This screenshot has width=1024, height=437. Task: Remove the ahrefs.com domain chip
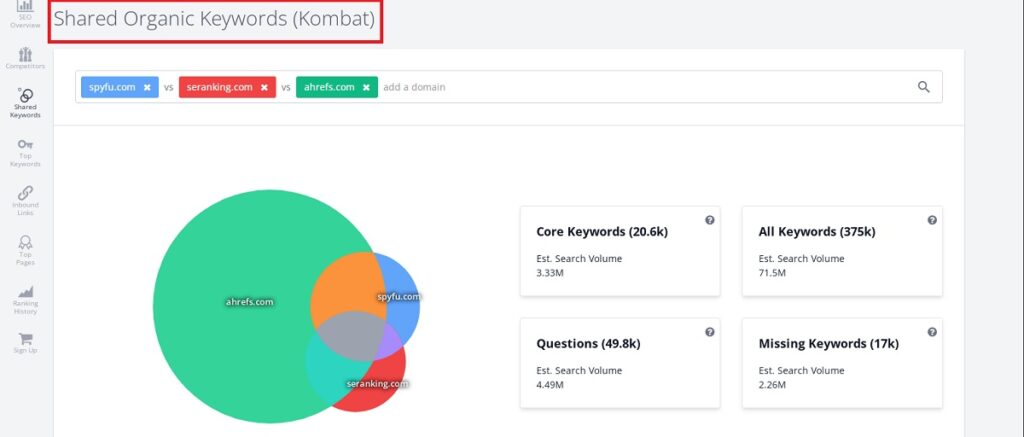pos(366,88)
